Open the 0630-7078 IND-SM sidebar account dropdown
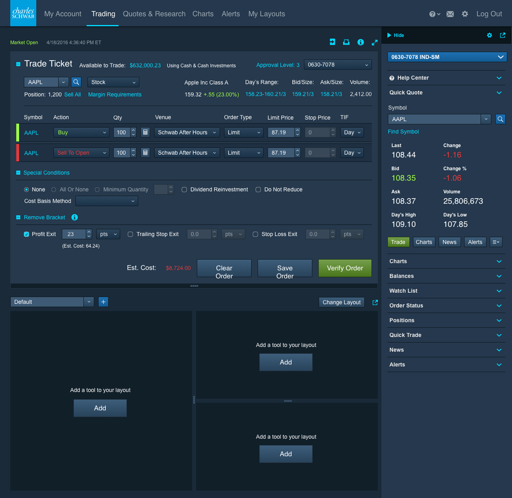The image size is (512, 498). [x=447, y=57]
